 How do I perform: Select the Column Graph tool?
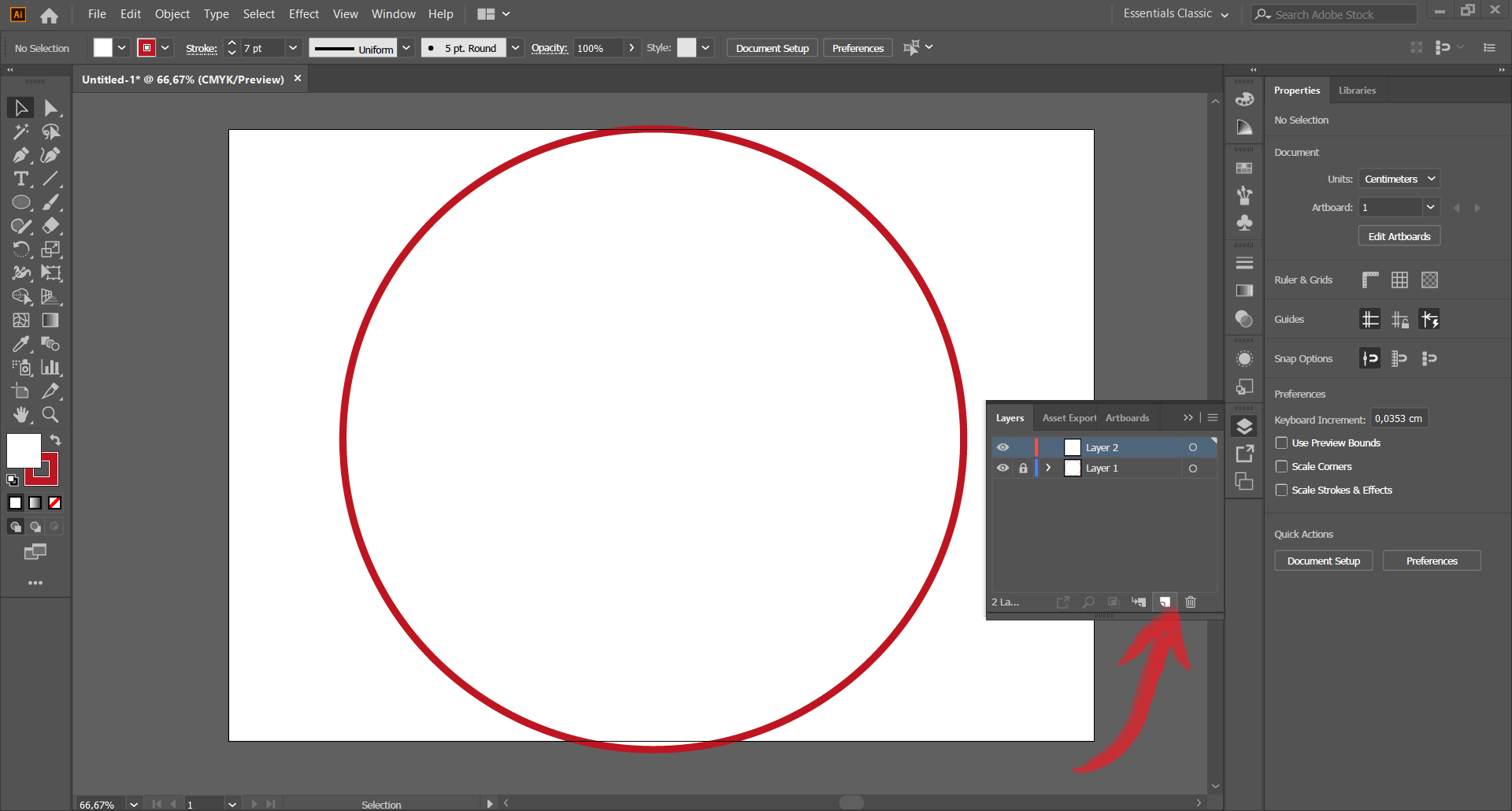coord(51,368)
